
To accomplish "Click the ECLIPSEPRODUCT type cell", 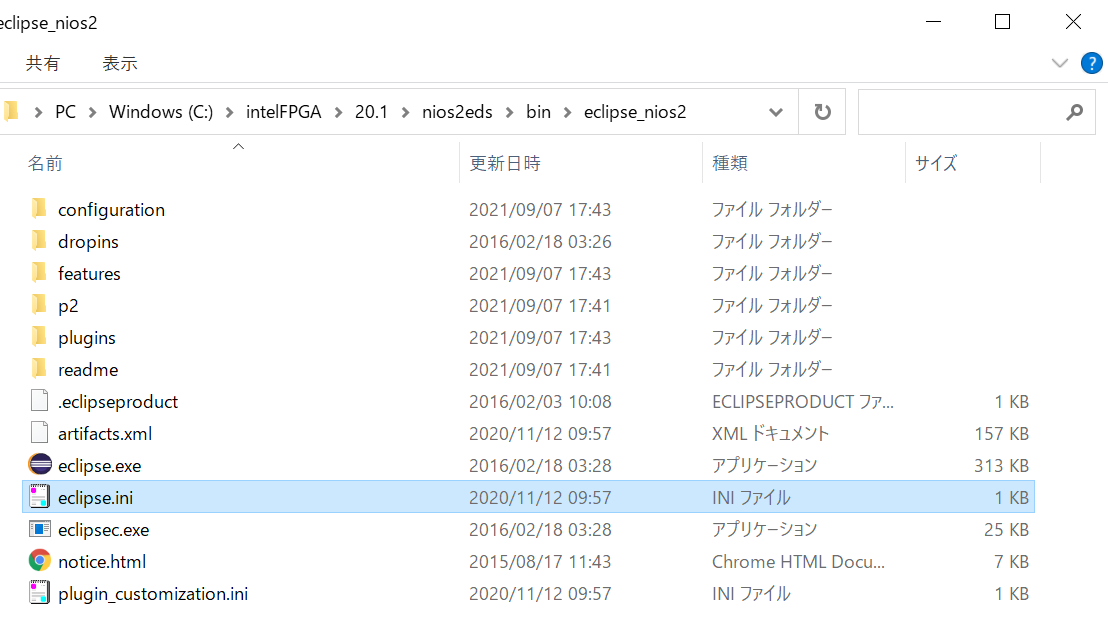I will tap(803, 402).
